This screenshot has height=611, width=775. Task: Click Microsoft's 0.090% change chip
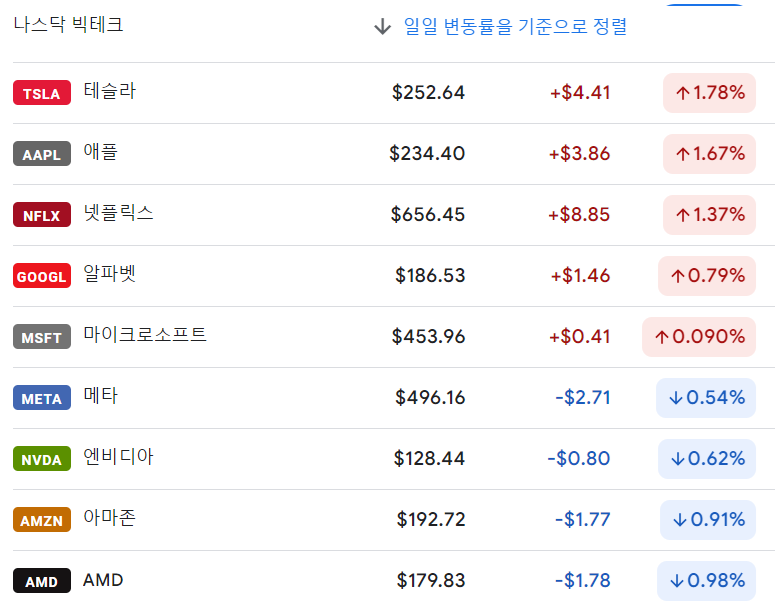pos(699,337)
